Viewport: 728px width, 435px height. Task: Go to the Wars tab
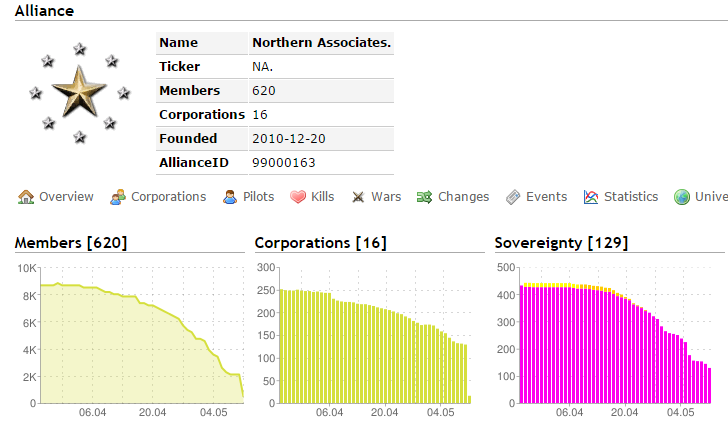386,197
